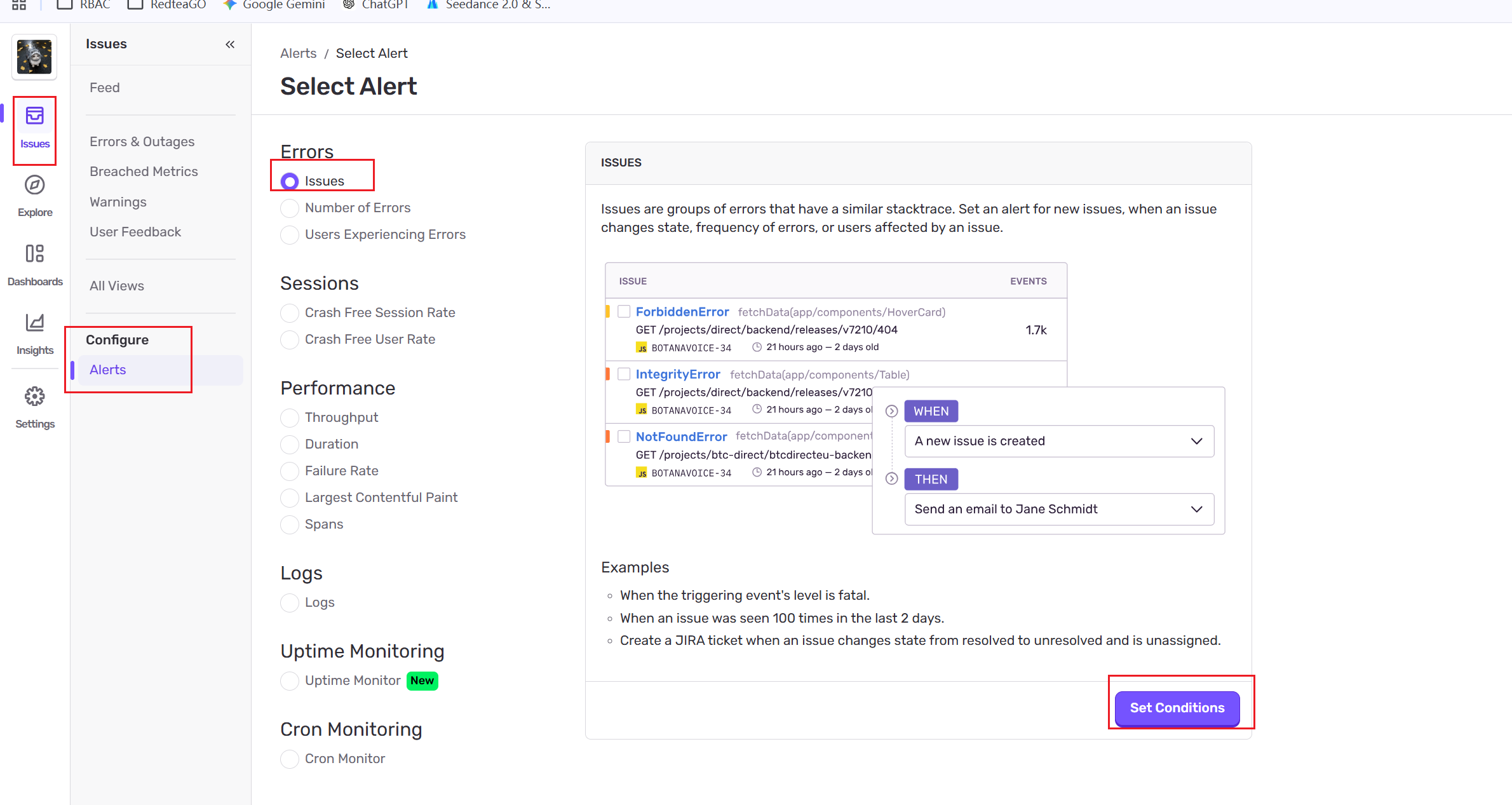1512x805 pixels.
Task: Open the Alerts item under Configure
Action: coord(108,370)
